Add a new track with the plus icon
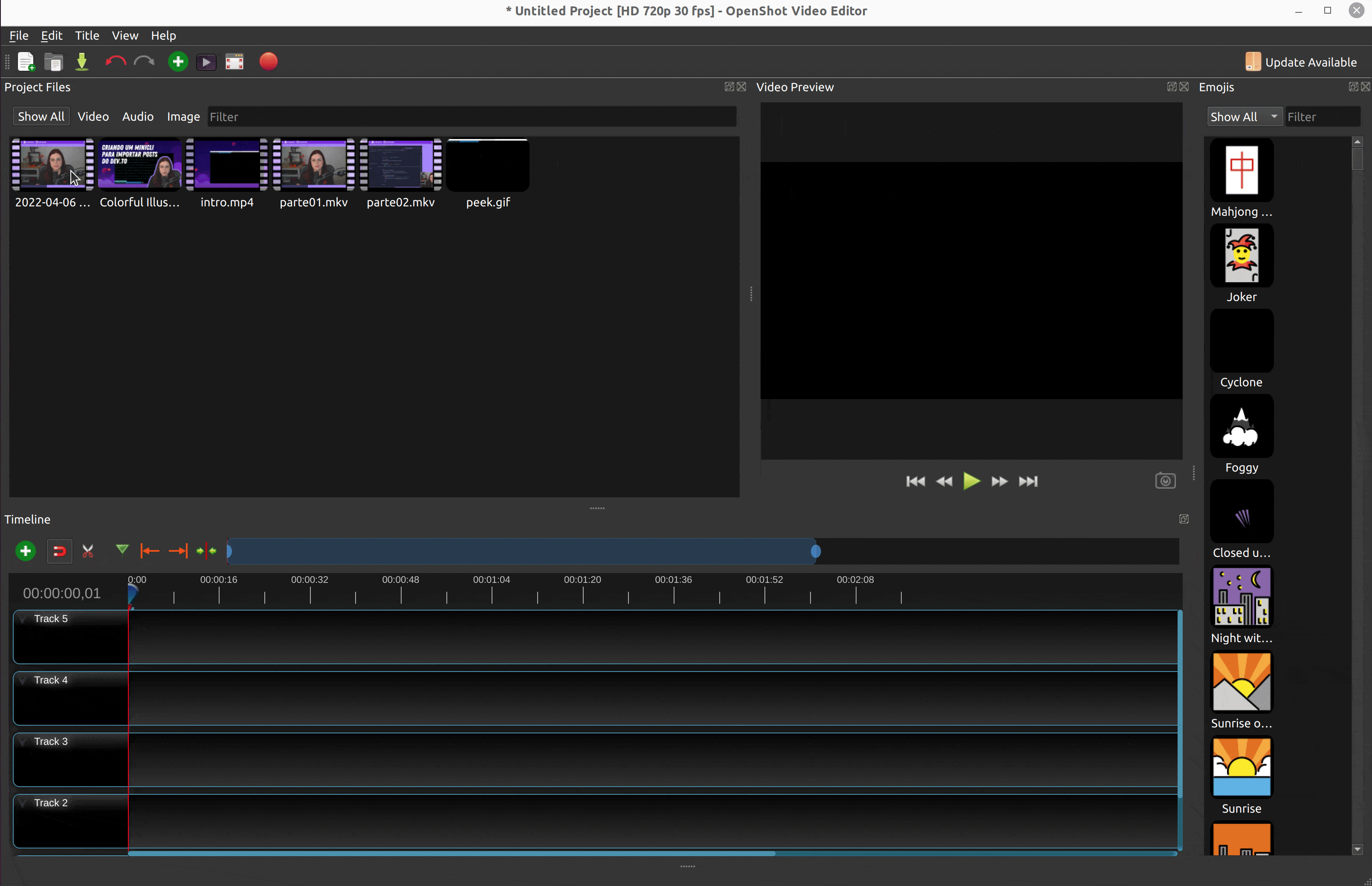Viewport: 1372px width, 886px height. coord(25,550)
